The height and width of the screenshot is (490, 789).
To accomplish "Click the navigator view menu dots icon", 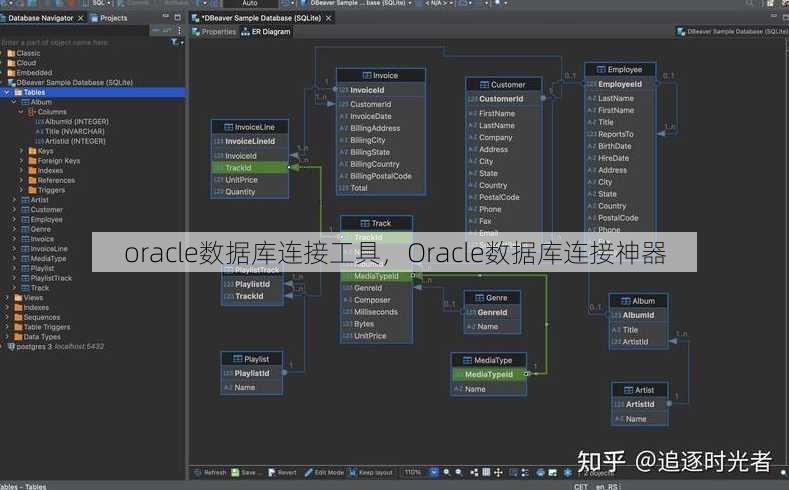I will [x=179, y=30].
